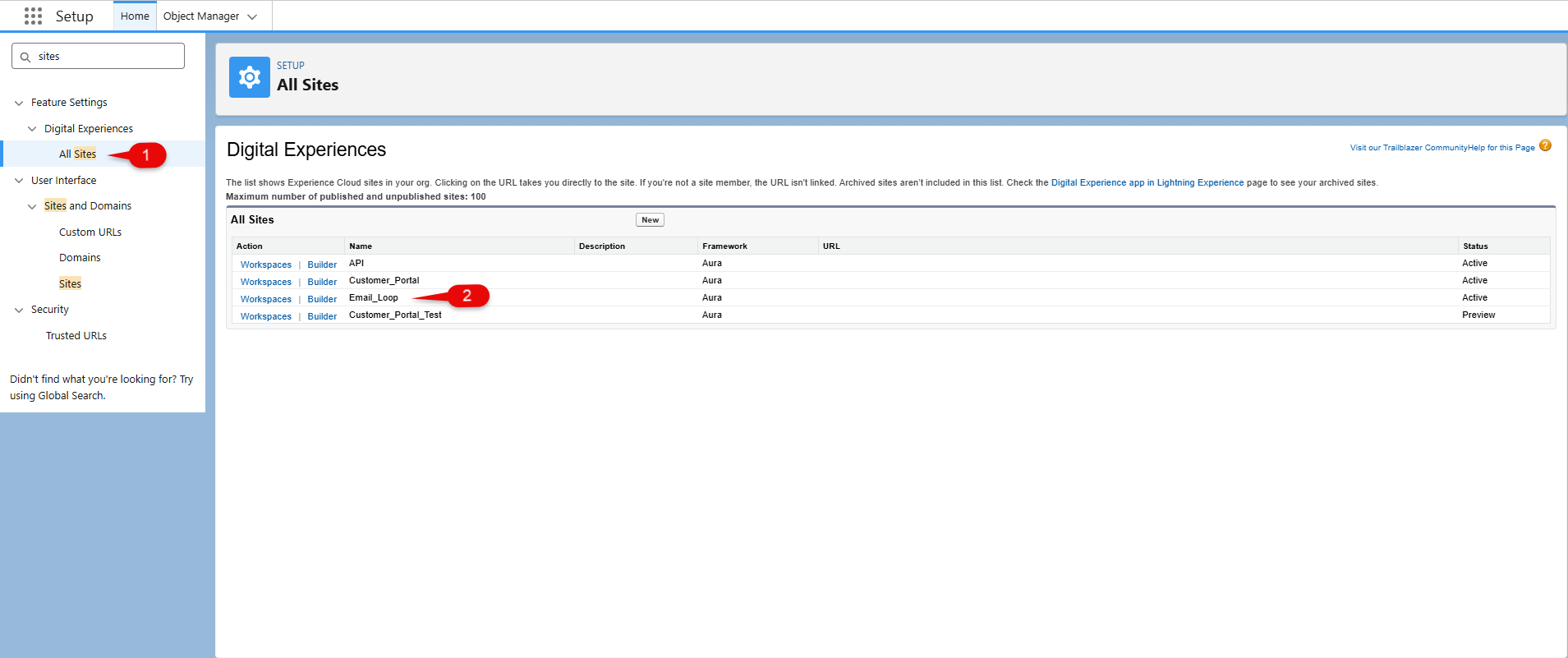
Task: Follow the Digital Experience app in Lightning Experience link
Action: point(1147,182)
